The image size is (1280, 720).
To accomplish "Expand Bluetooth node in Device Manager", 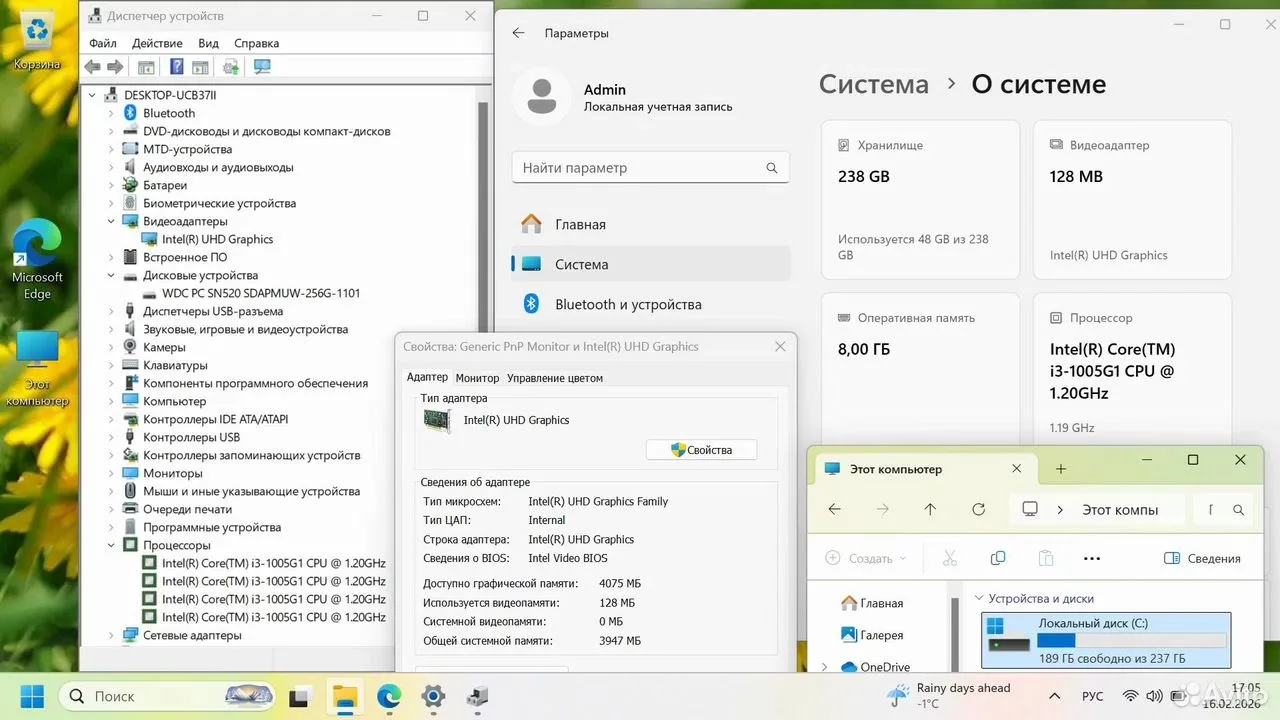I will point(111,113).
